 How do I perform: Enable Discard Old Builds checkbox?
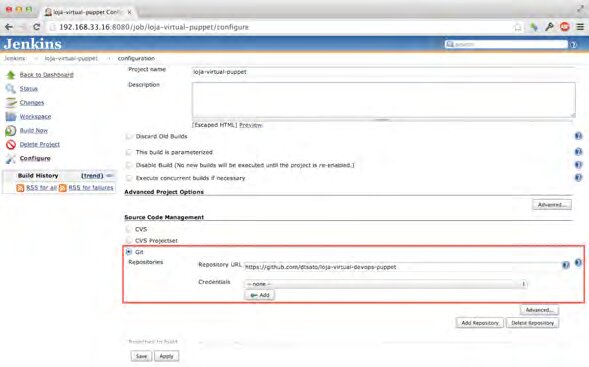129,136
